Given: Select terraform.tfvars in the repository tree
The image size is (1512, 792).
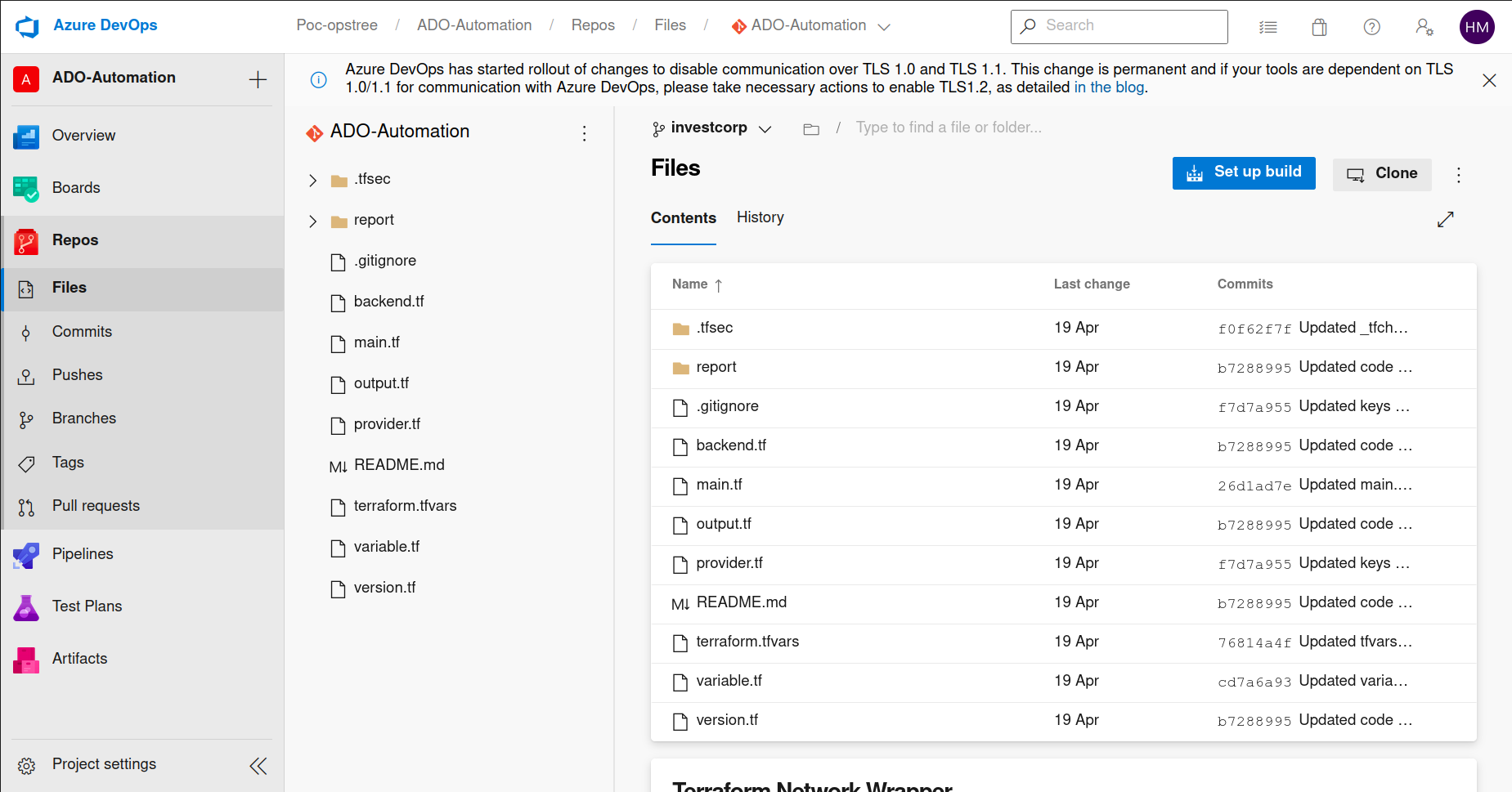Looking at the screenshot, I should click(405, 507).
